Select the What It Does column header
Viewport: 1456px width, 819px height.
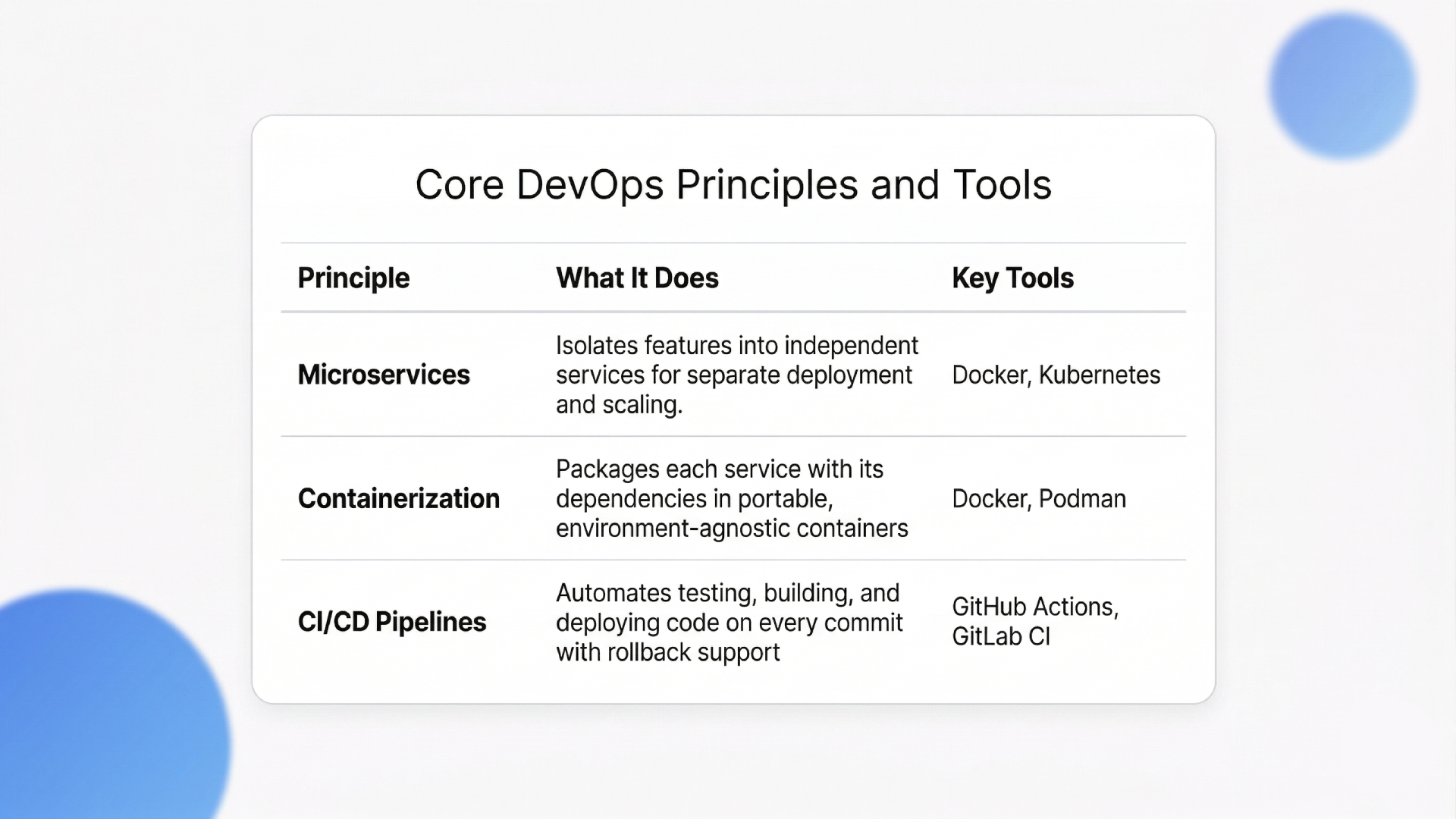pos(636,278)
